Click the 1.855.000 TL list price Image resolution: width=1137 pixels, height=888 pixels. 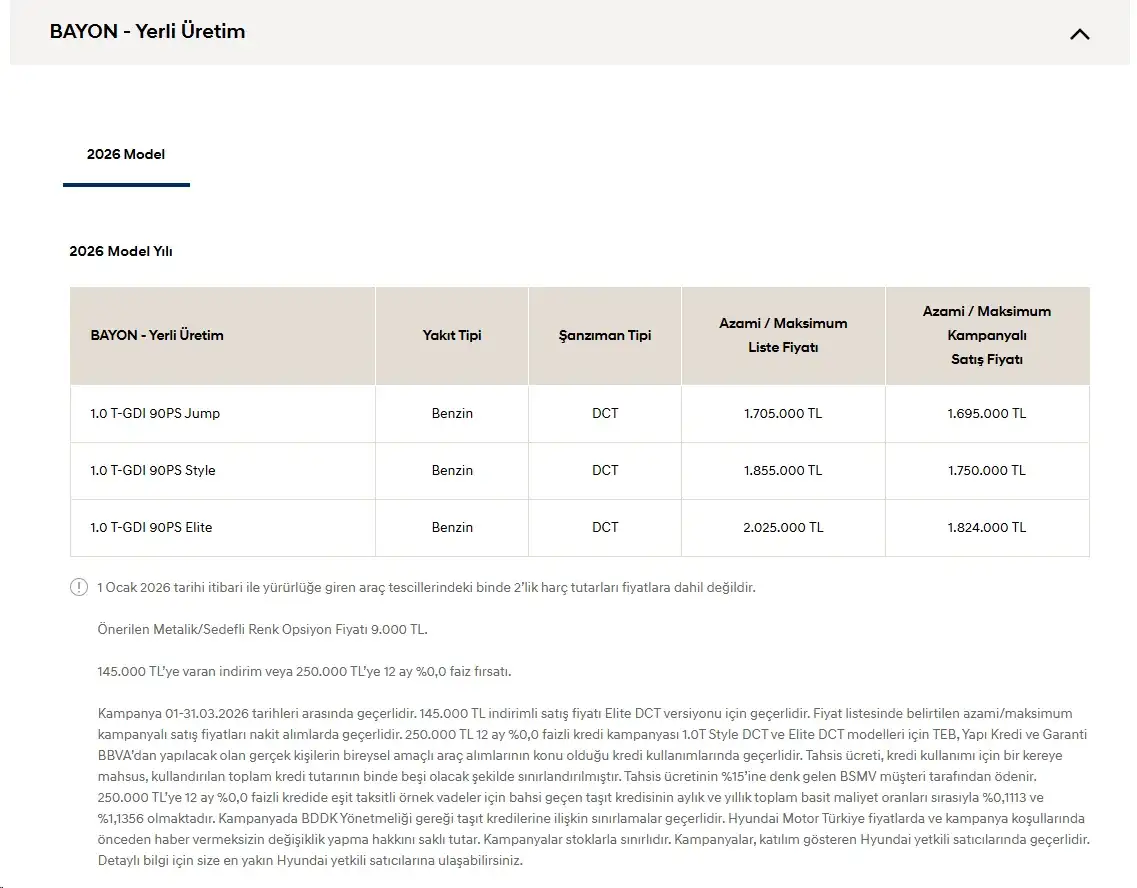[783, 470]
